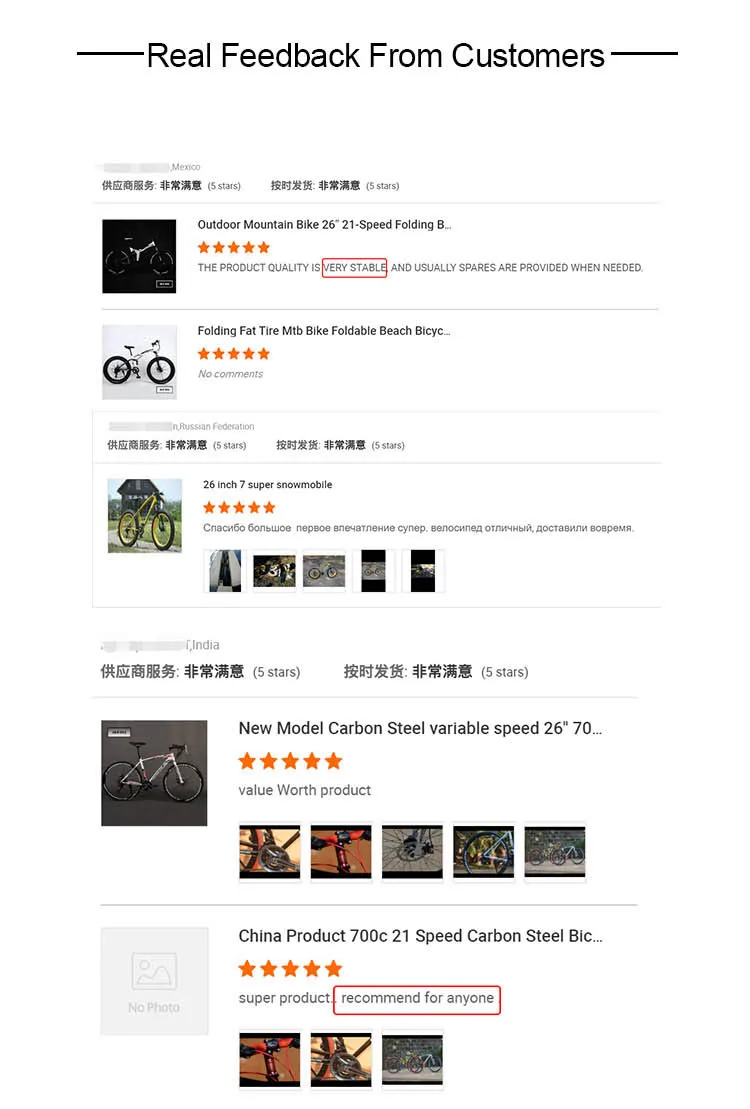Viewport: 750px width, 1109px height.
Task: Click the five stars under Outdoor Mountain Bike
Action: click(233, 248)
